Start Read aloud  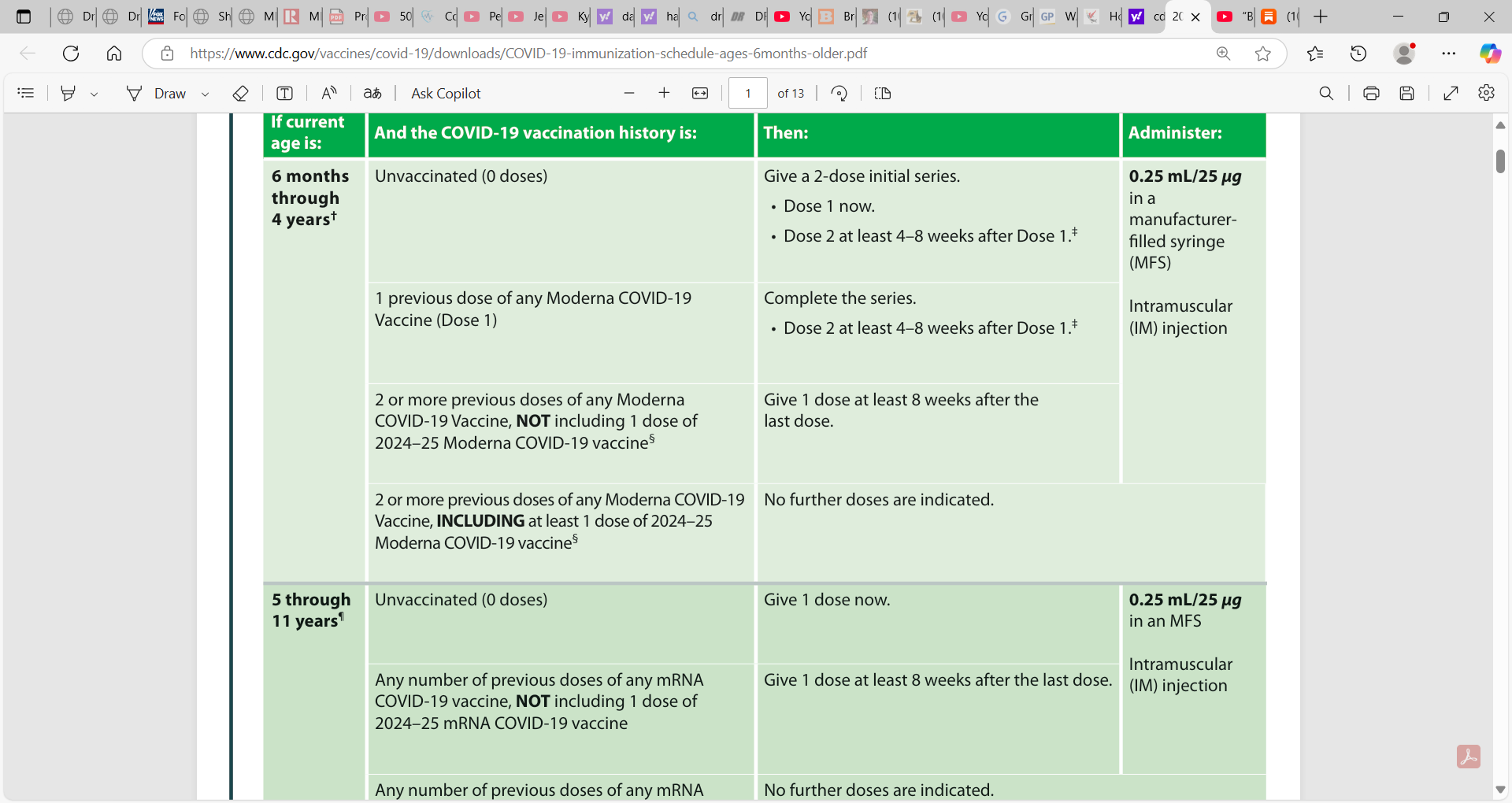coord(329,93)
